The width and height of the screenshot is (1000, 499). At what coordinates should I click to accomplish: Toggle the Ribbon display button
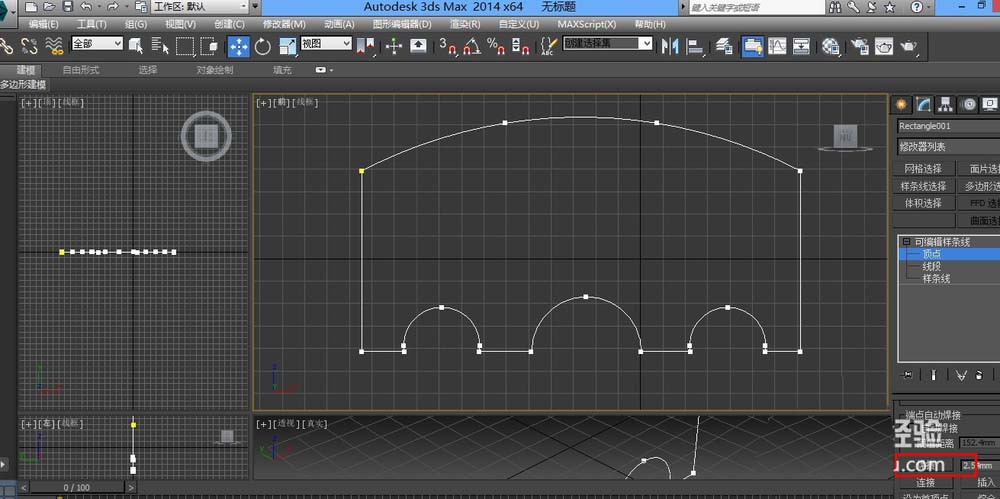(x=753, y=46)
